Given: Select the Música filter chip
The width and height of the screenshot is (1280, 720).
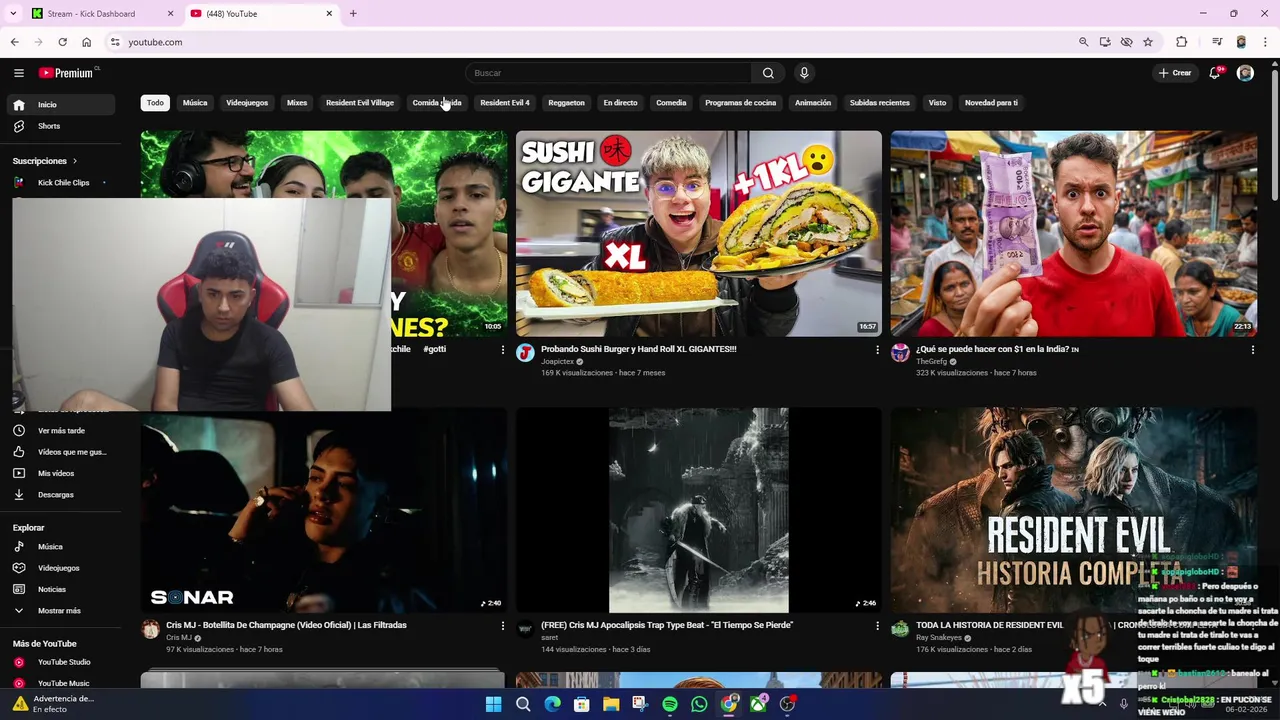Looking at the screenshot, I should tap(195, 103).
